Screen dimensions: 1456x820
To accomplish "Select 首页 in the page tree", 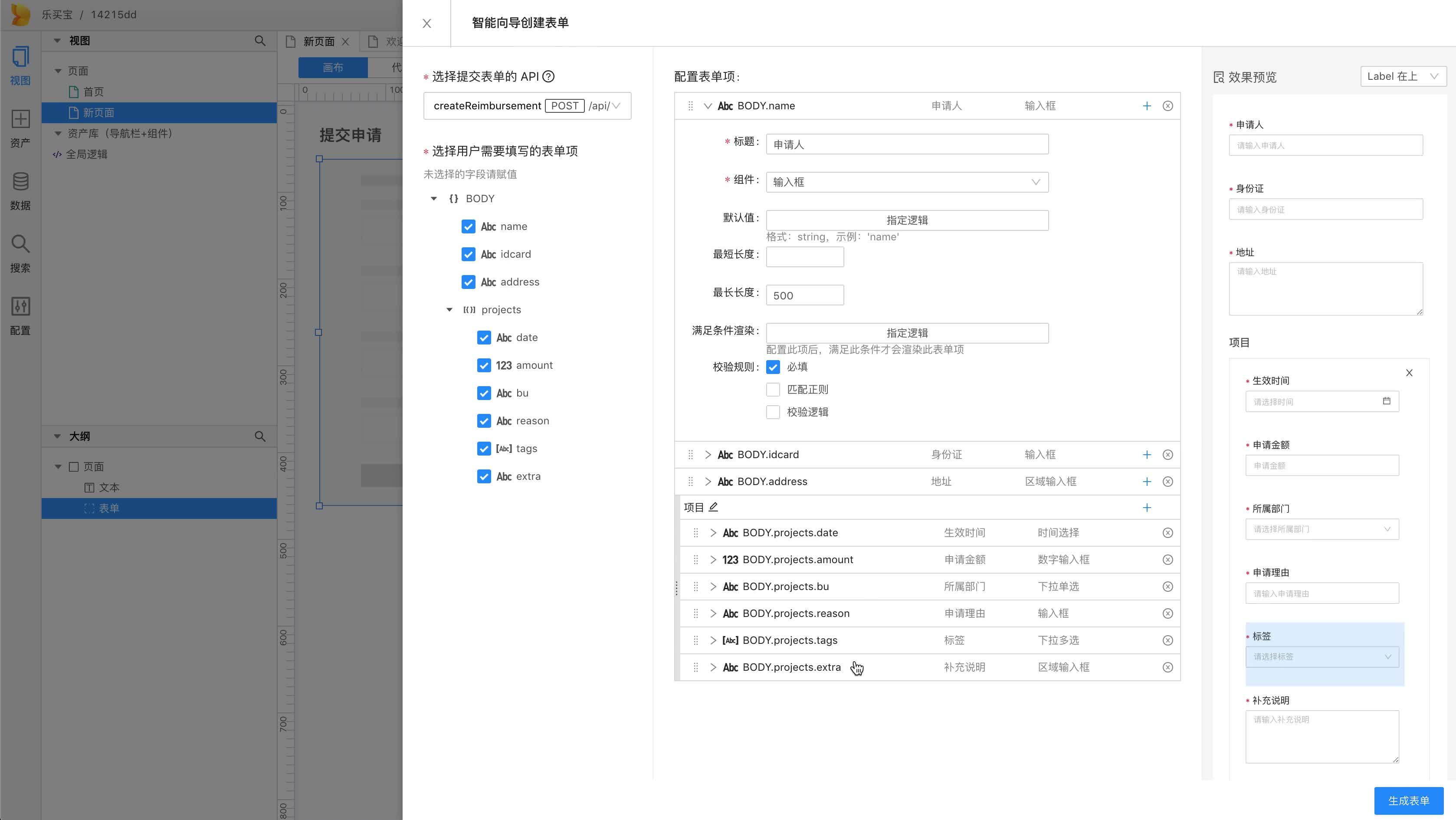I will coord(93,92).
